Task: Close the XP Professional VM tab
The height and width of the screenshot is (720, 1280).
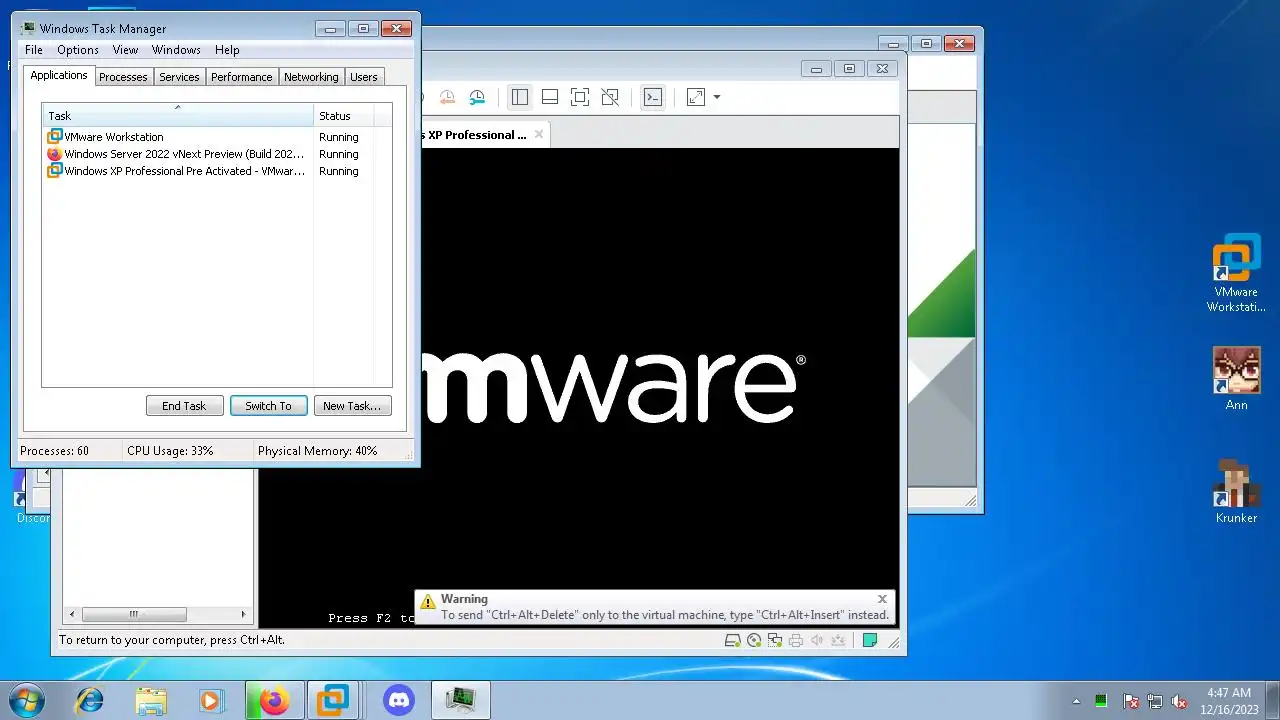Action: pyautogui.click(x=539, y=134)
